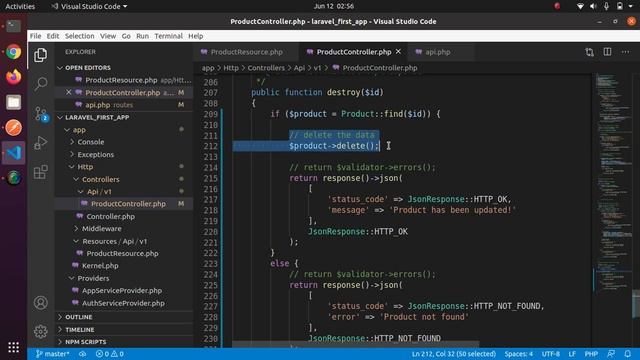The height and width of the screenshot is (360, 640).
Task: Open errors and warnings count in status bar
Action: click(109, 354)
